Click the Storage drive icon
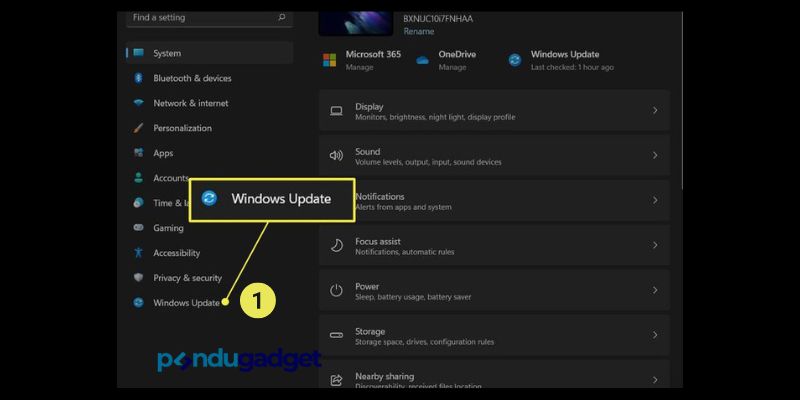800x400 pixels. click(x=336, y=335)
